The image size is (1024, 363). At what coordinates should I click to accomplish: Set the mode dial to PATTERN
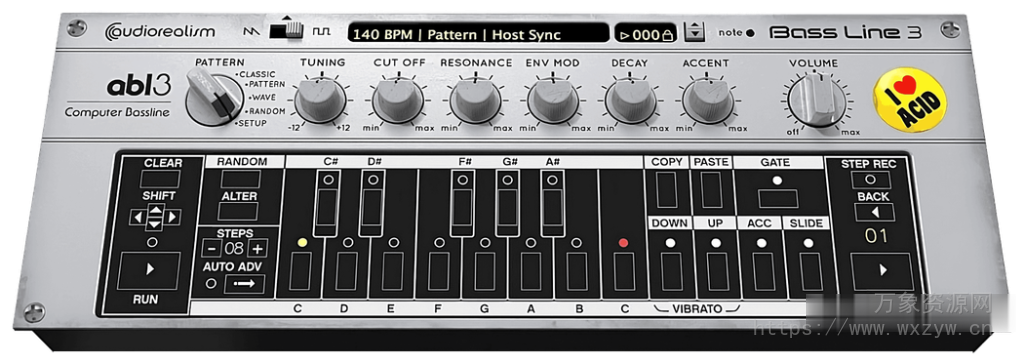[x=266, y=84]
